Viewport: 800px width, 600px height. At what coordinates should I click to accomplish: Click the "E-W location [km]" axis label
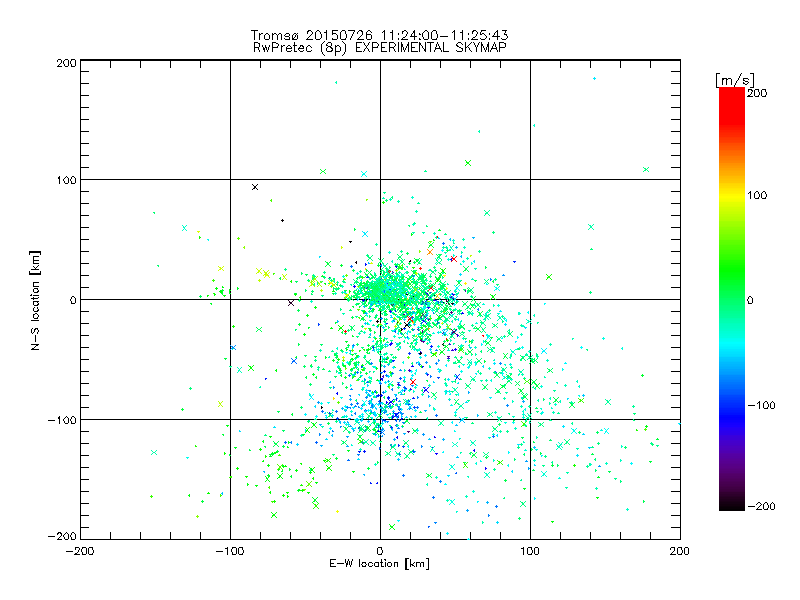tap(379, 564)
